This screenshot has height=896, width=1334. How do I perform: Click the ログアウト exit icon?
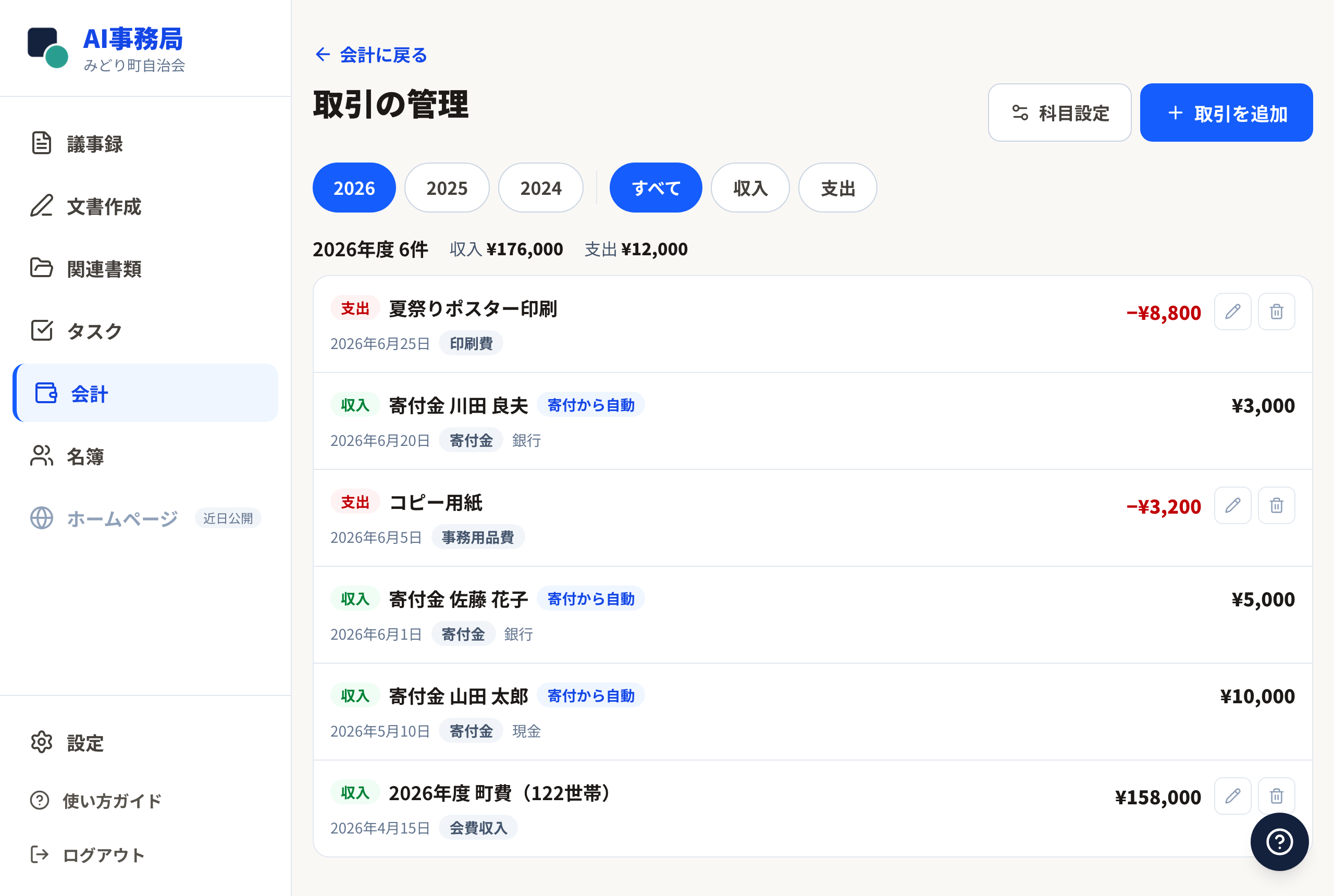[40, 855]
